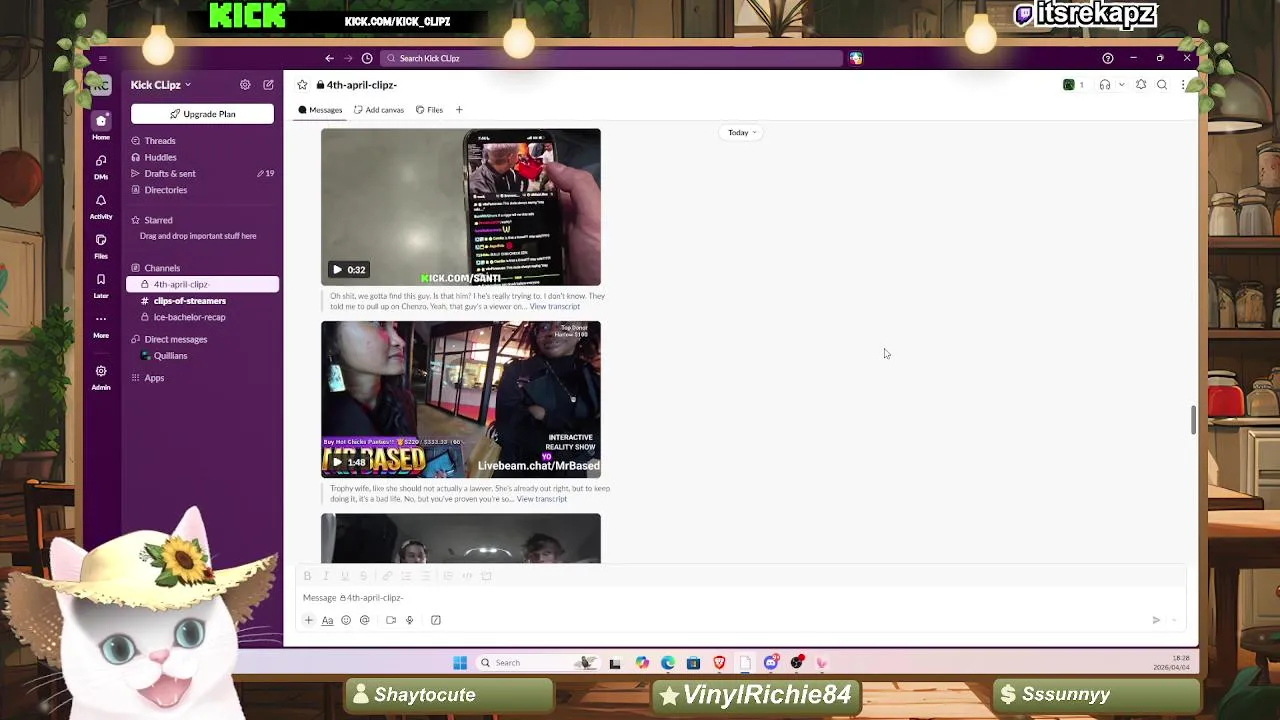Open Files from the left rail
This screenshot has height=720, width=1280.
tap(101, 246)
